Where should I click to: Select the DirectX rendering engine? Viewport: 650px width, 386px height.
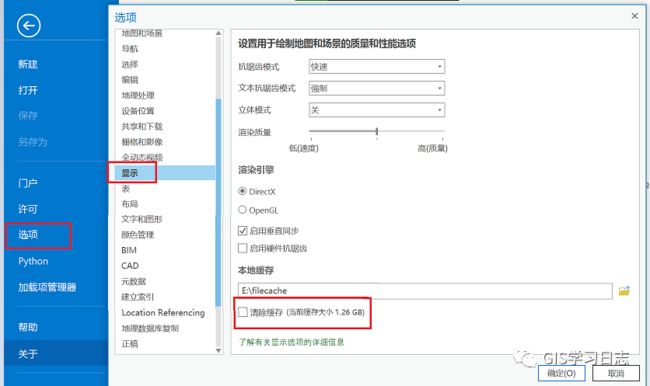[243, 191]
